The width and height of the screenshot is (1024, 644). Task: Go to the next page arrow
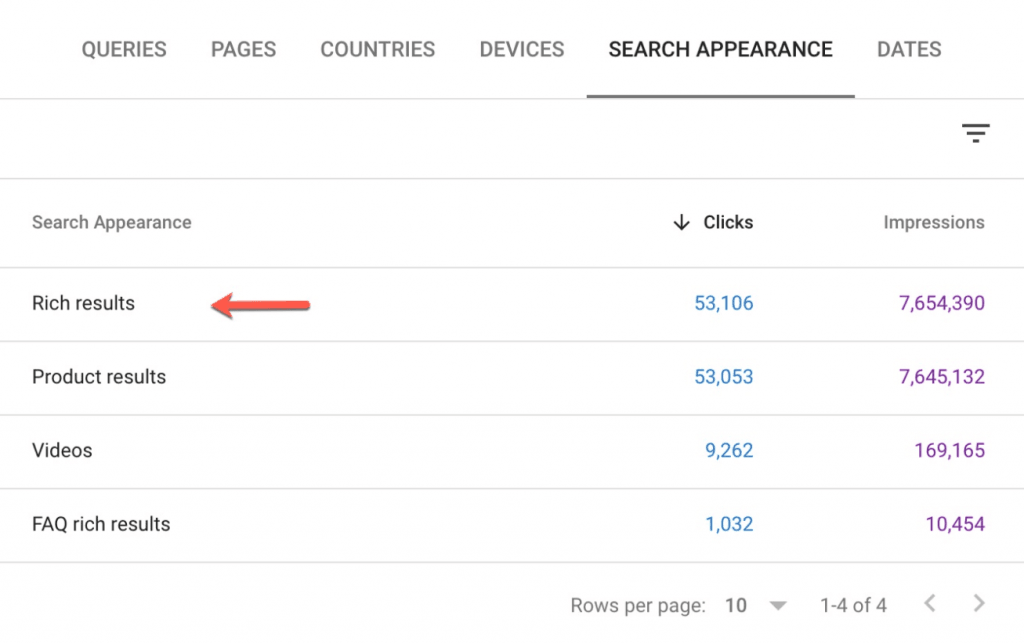(979, 603)
